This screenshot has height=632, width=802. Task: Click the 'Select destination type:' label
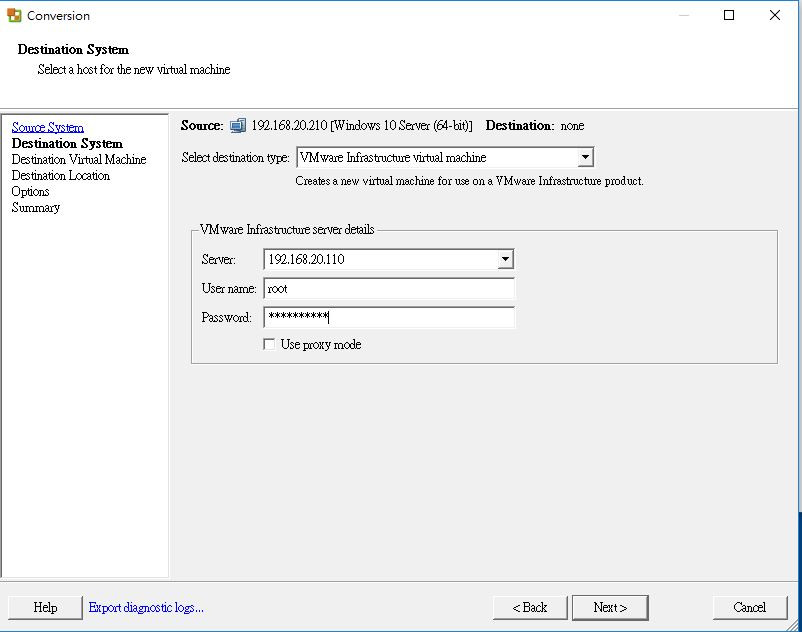point(235,157)
